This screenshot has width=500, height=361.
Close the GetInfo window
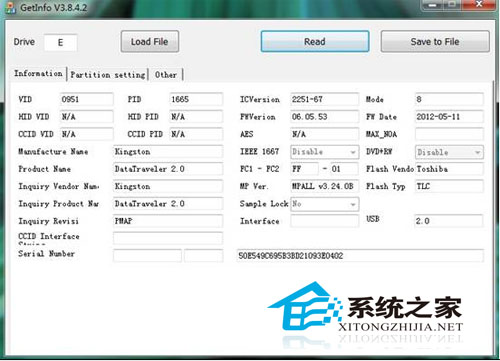click(479, 4)
